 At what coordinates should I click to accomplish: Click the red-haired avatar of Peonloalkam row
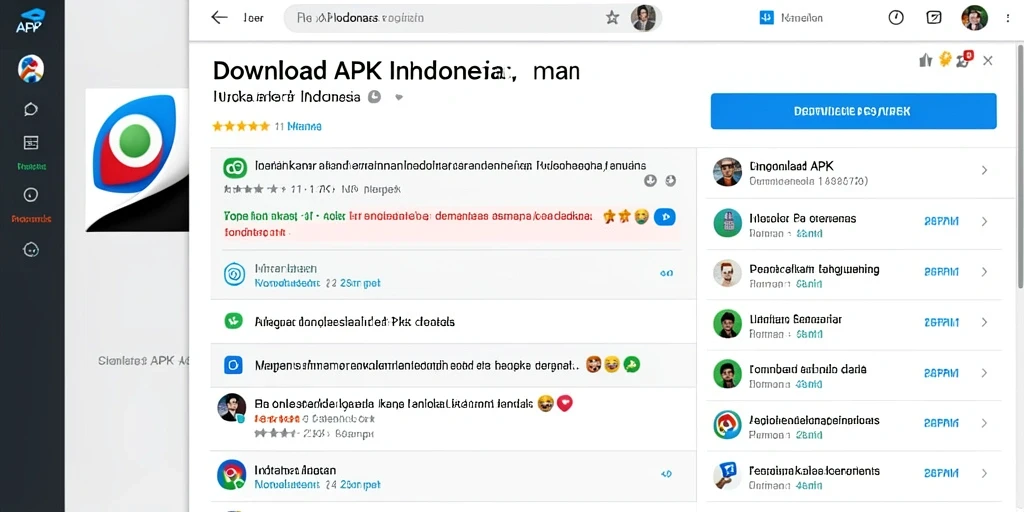(728, 273)
